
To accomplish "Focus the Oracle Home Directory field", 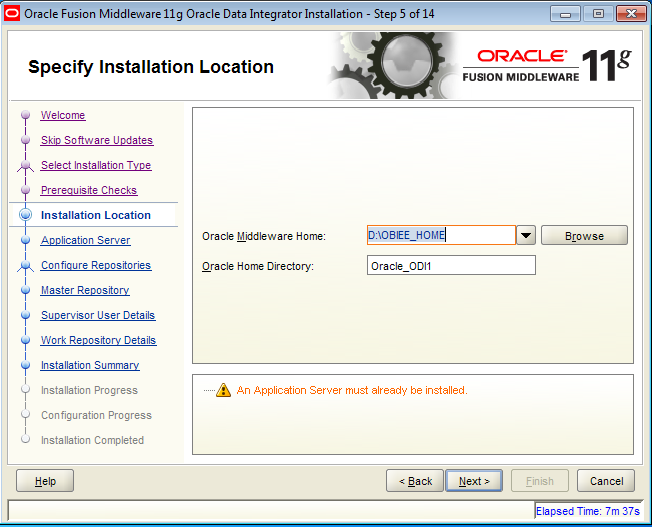I will [451, 265].
